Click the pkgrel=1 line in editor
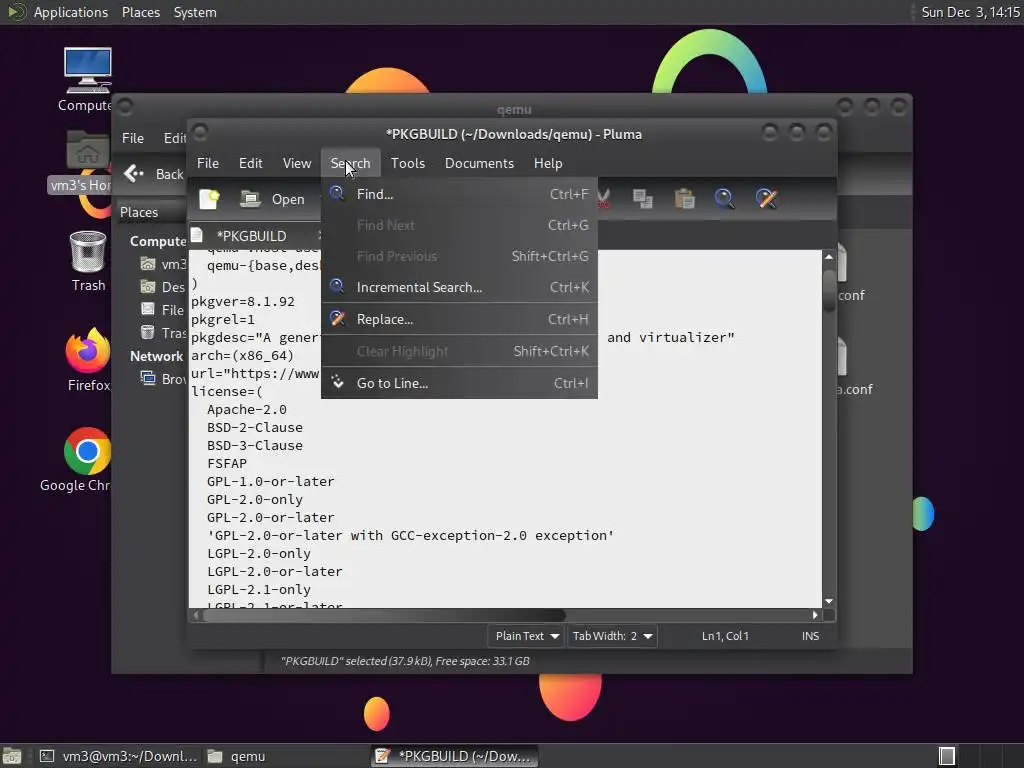This screenshot has width=1024, height=768. (x=223, y=319)
